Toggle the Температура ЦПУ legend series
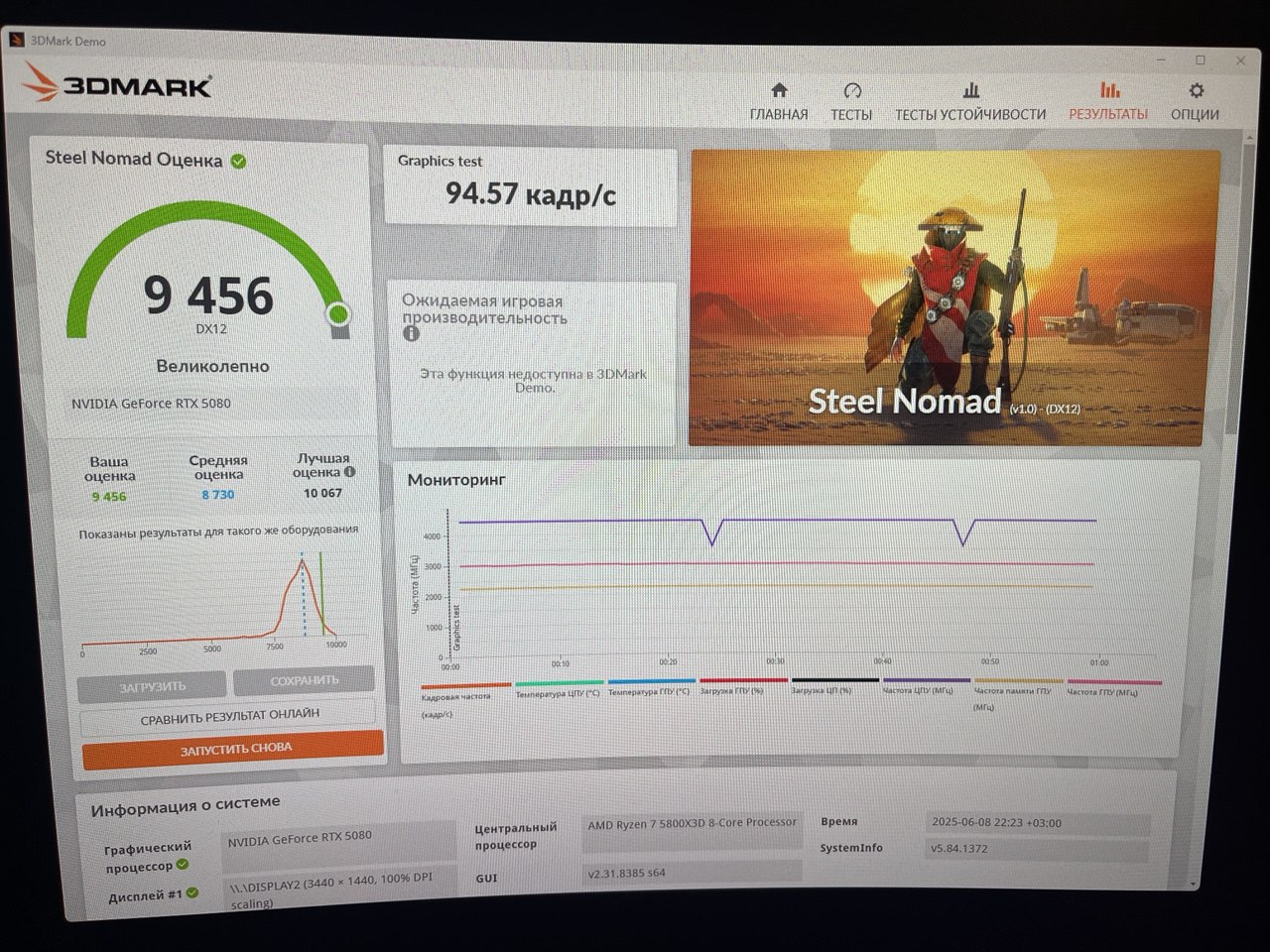 (559, 688)
